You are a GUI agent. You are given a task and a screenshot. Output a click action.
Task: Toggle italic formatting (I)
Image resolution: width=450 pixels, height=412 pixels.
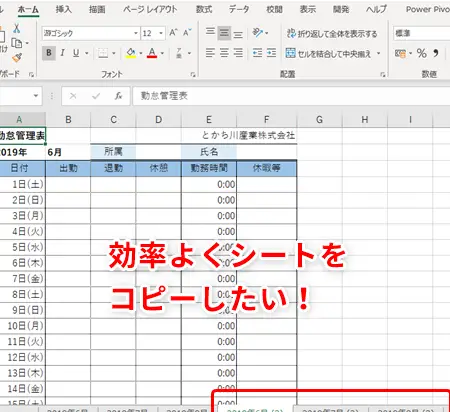pyautogui.click(x=62, y=53)
